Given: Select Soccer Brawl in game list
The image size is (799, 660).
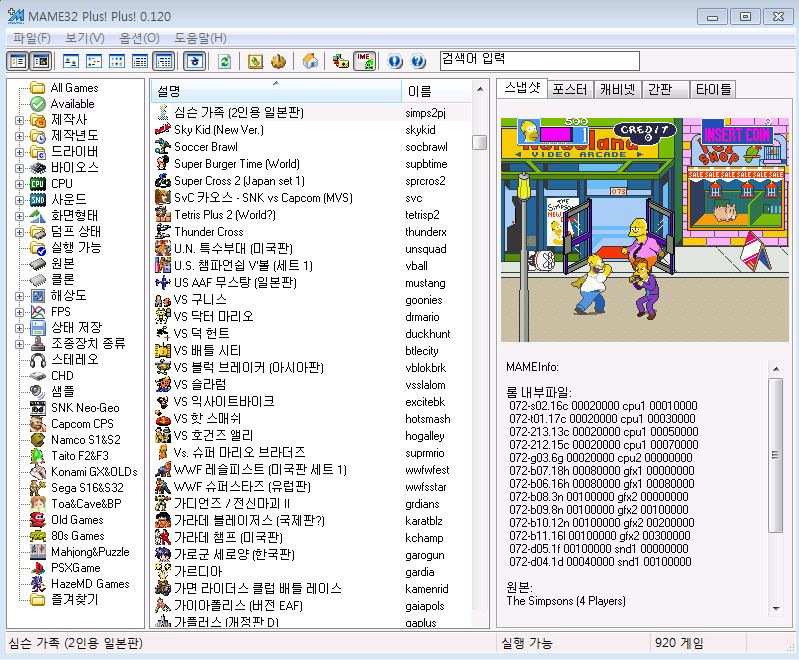Looking at the screenshot, I should (206, 147).
